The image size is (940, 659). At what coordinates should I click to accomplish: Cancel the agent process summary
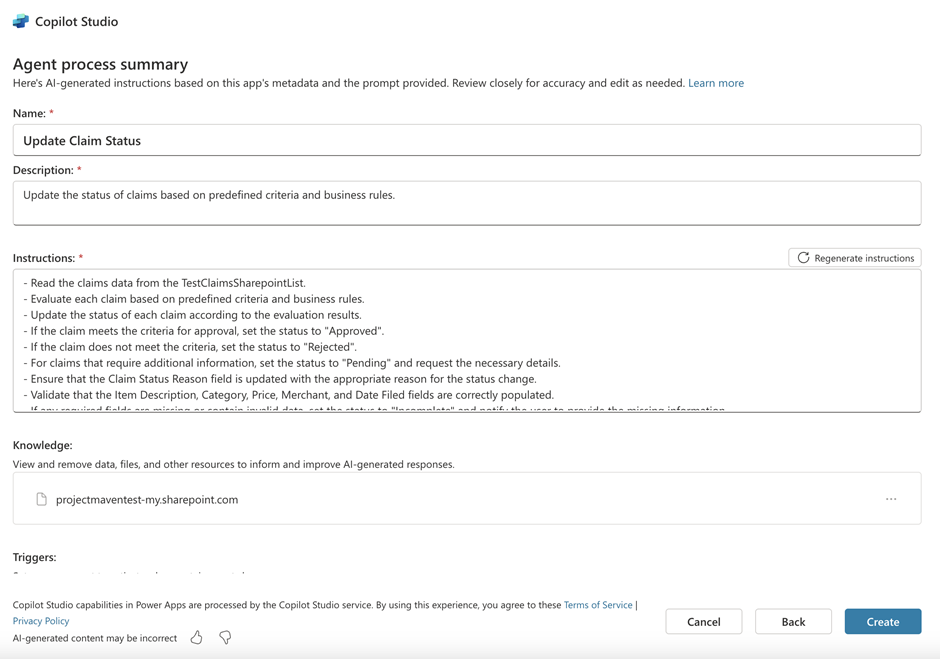[x=704, y=622]
